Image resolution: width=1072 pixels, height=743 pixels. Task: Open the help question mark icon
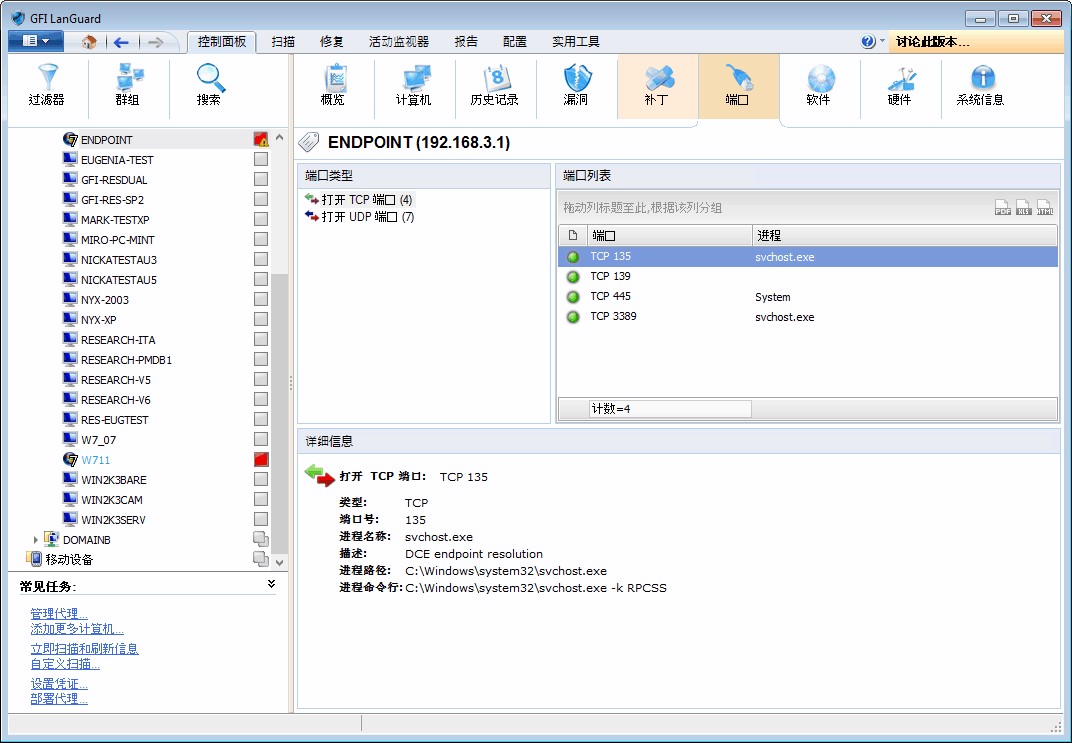(x=868, y=42)
